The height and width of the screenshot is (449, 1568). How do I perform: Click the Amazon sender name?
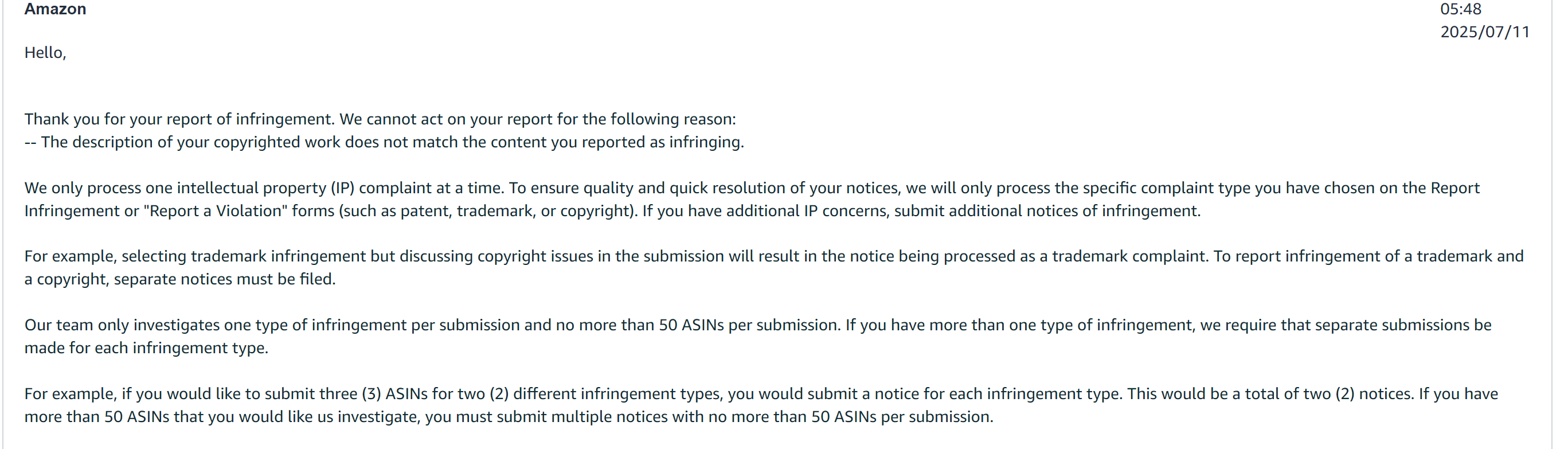pyautogui.click(x=55, y=9)
